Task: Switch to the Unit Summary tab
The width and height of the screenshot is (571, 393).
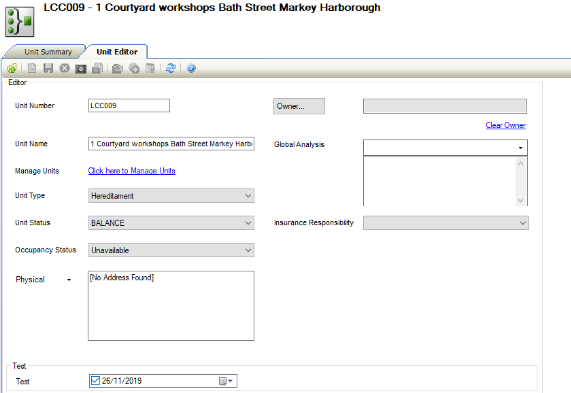Action: tap(48, 52)
